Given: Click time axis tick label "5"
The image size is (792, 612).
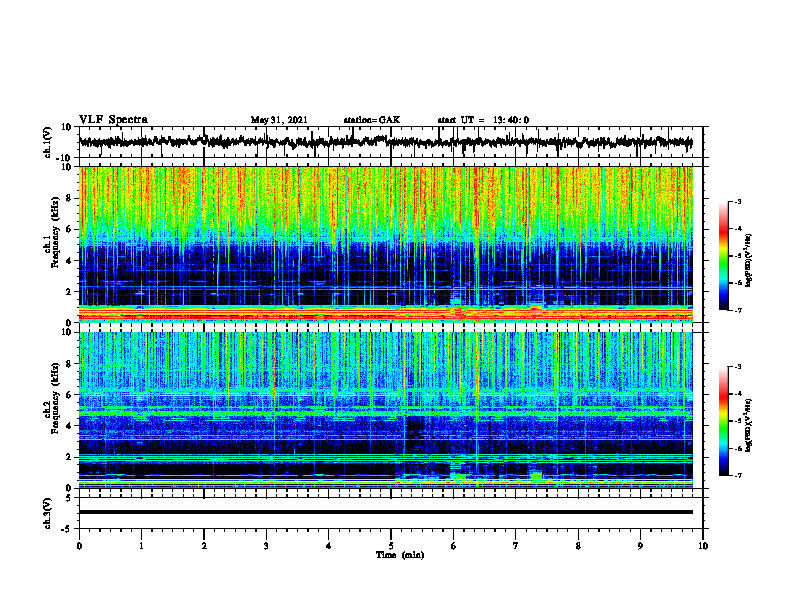Looking at the screenshot, I should [x=391, y=546].
